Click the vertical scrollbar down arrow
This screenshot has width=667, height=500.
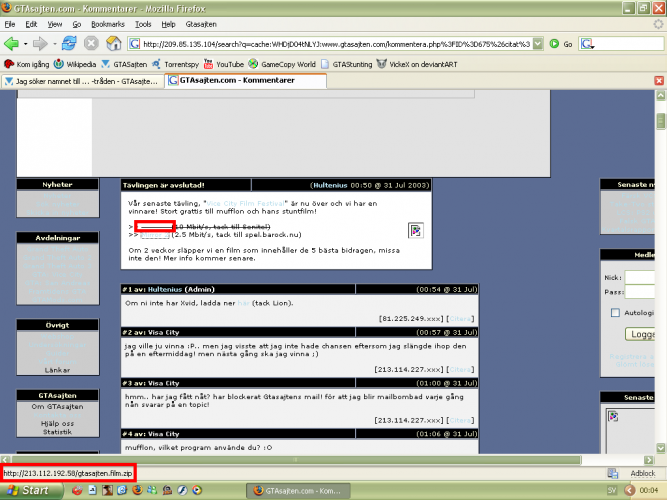(660, 448)
